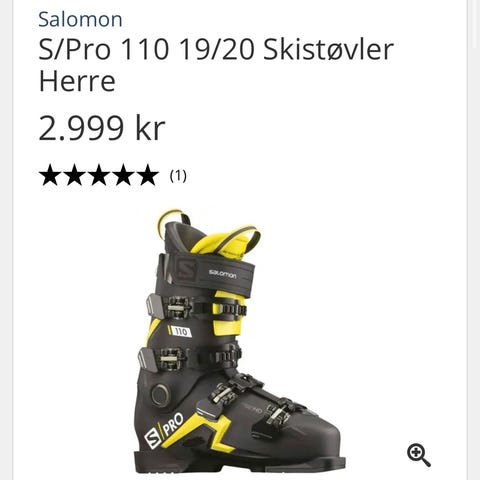Click the upper cuff buckle on boot
This screenshot has width=480, height=480.
[x=178, y=308]
